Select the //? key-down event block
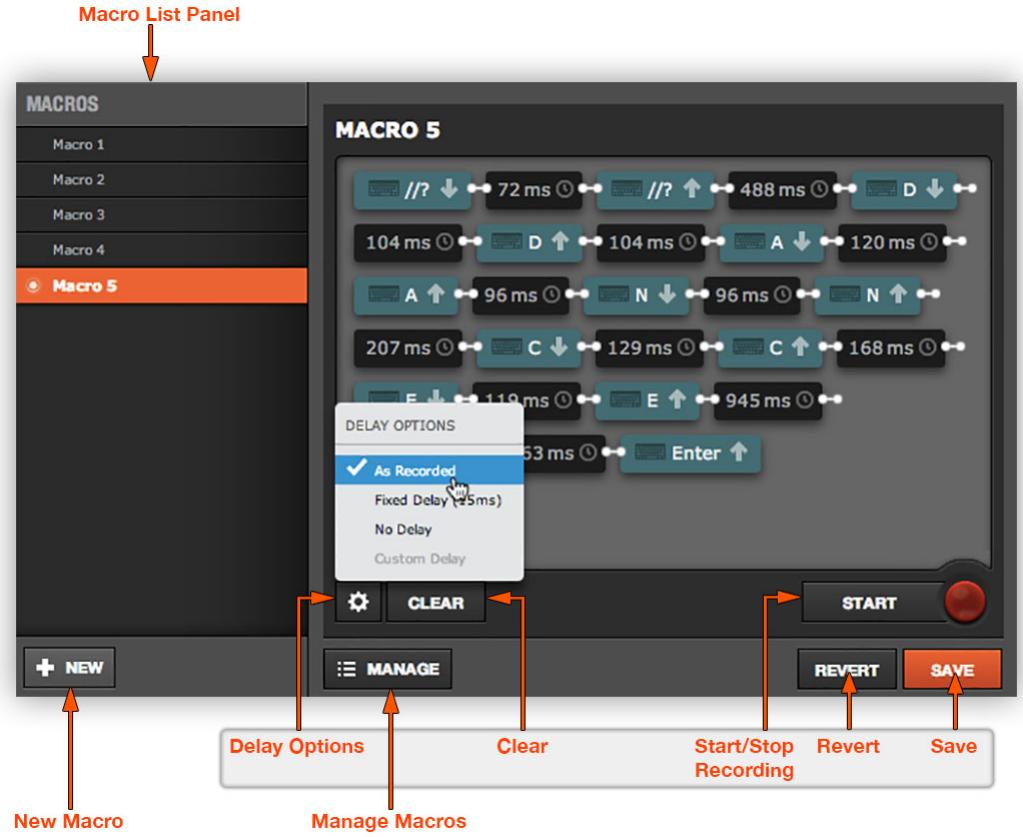The image size is (1023, 837). [x=412, y=190]
